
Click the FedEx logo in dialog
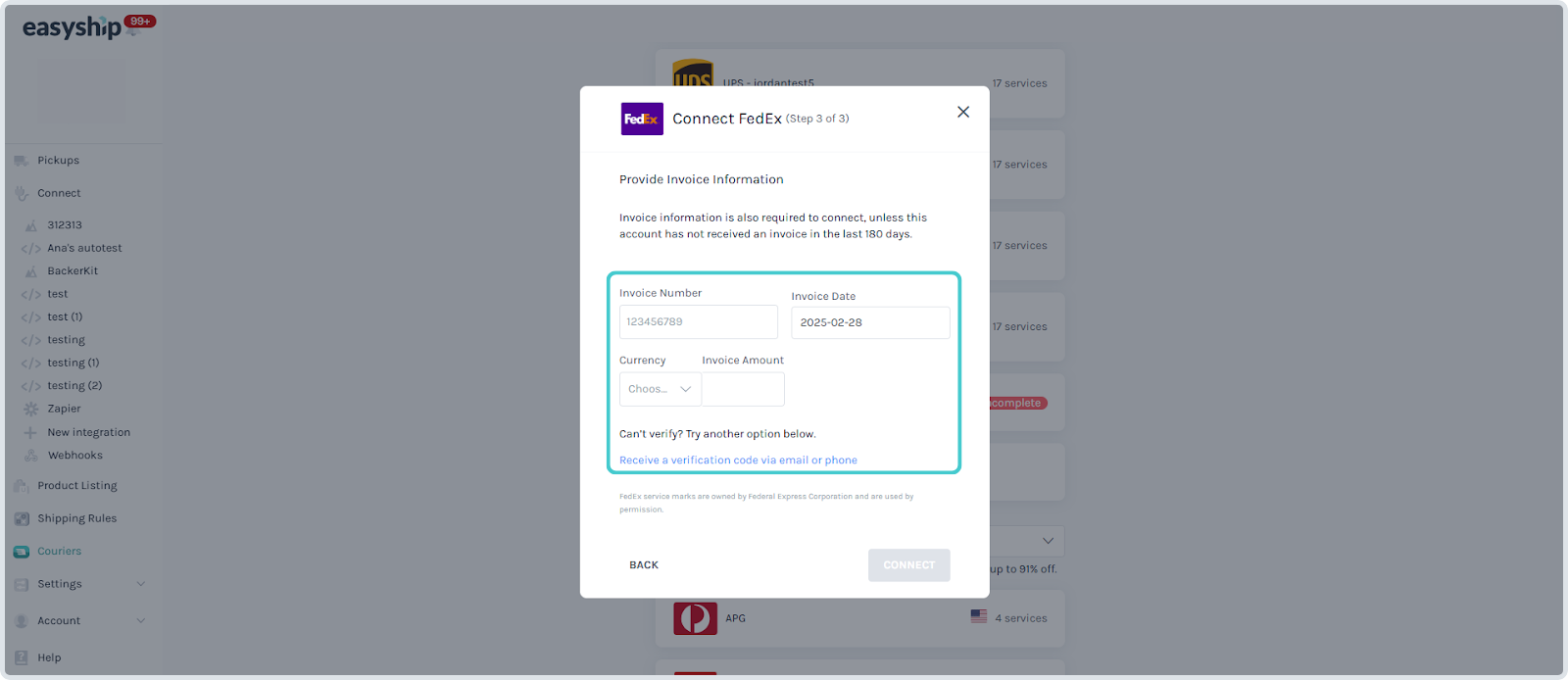642,119
